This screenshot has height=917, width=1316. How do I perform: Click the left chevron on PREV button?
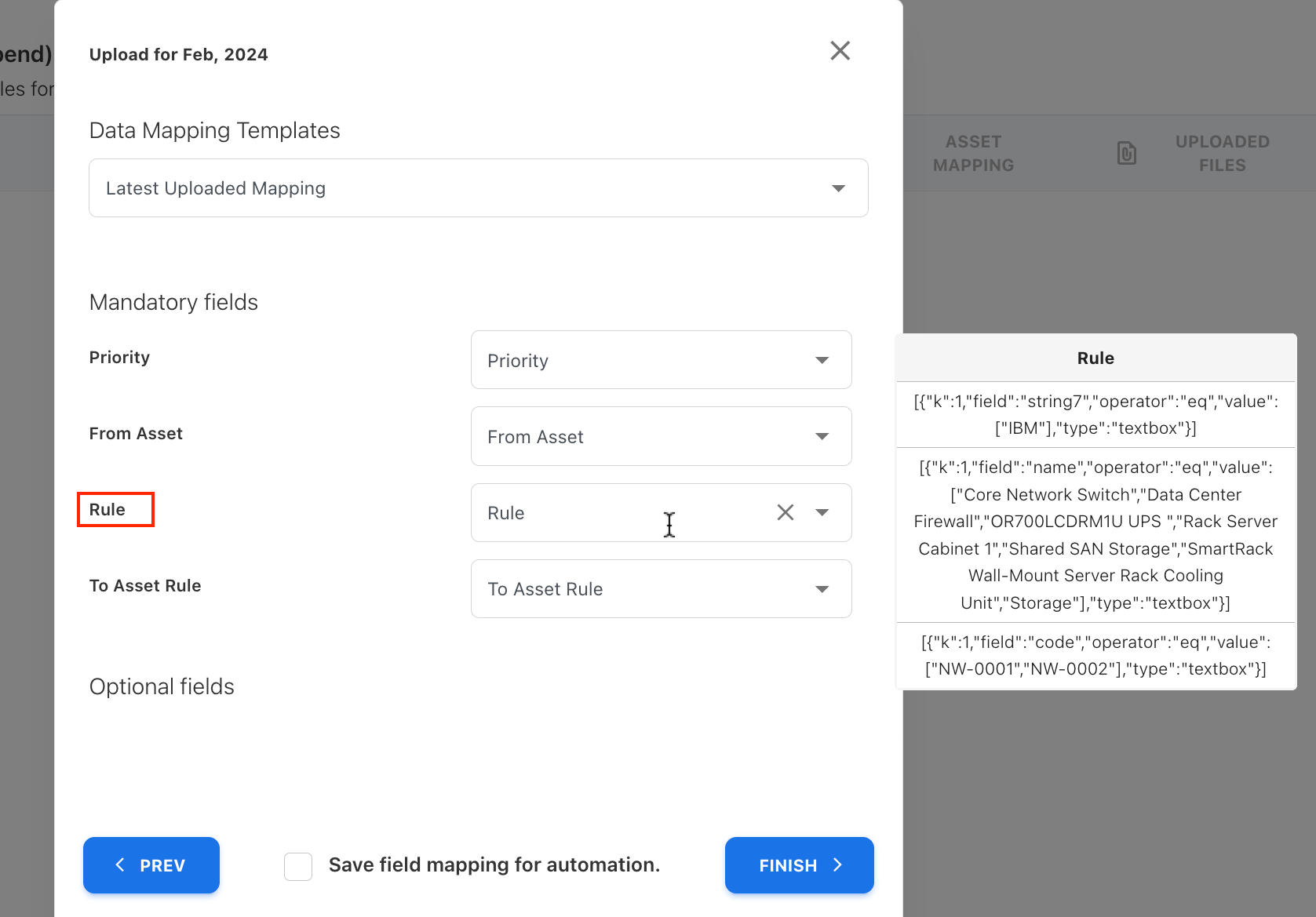click(120, 865)
